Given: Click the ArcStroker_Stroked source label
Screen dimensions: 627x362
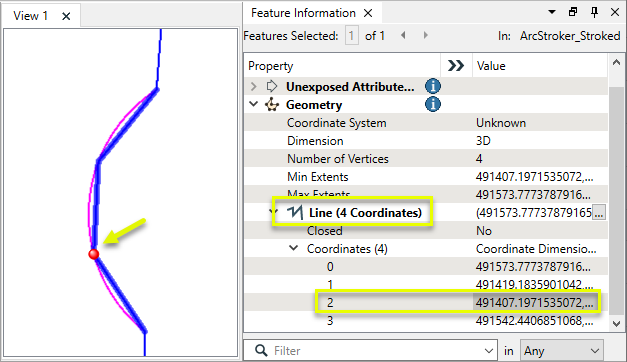Looking at the screenshot, I should click(x=570, y=36).
